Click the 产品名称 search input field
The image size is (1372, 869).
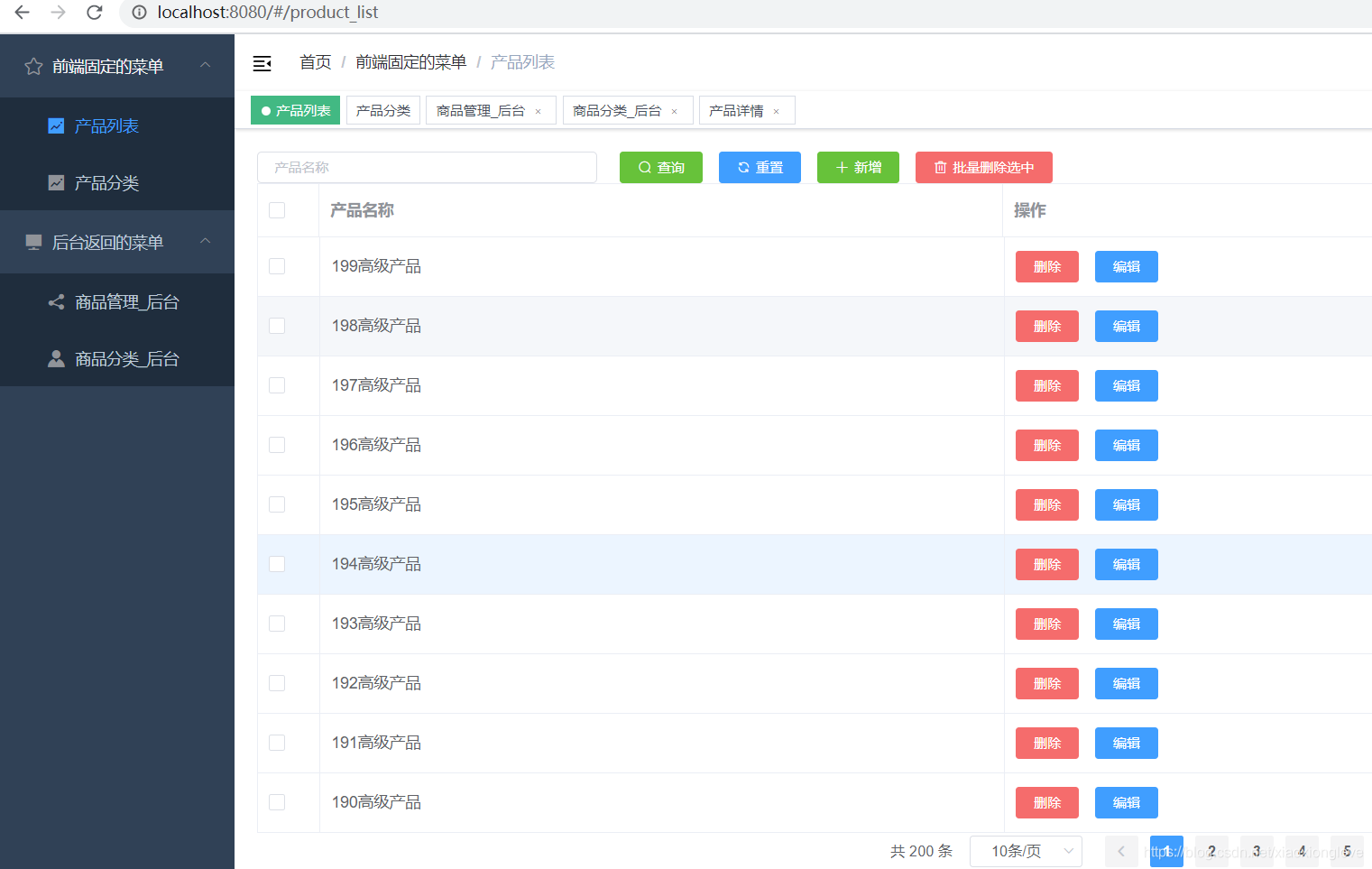click(427, 167)
